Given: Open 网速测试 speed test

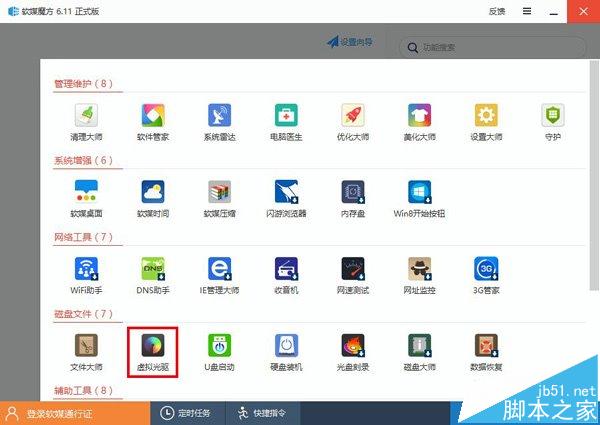Looking at the screenshot, I should coord(352,276).
